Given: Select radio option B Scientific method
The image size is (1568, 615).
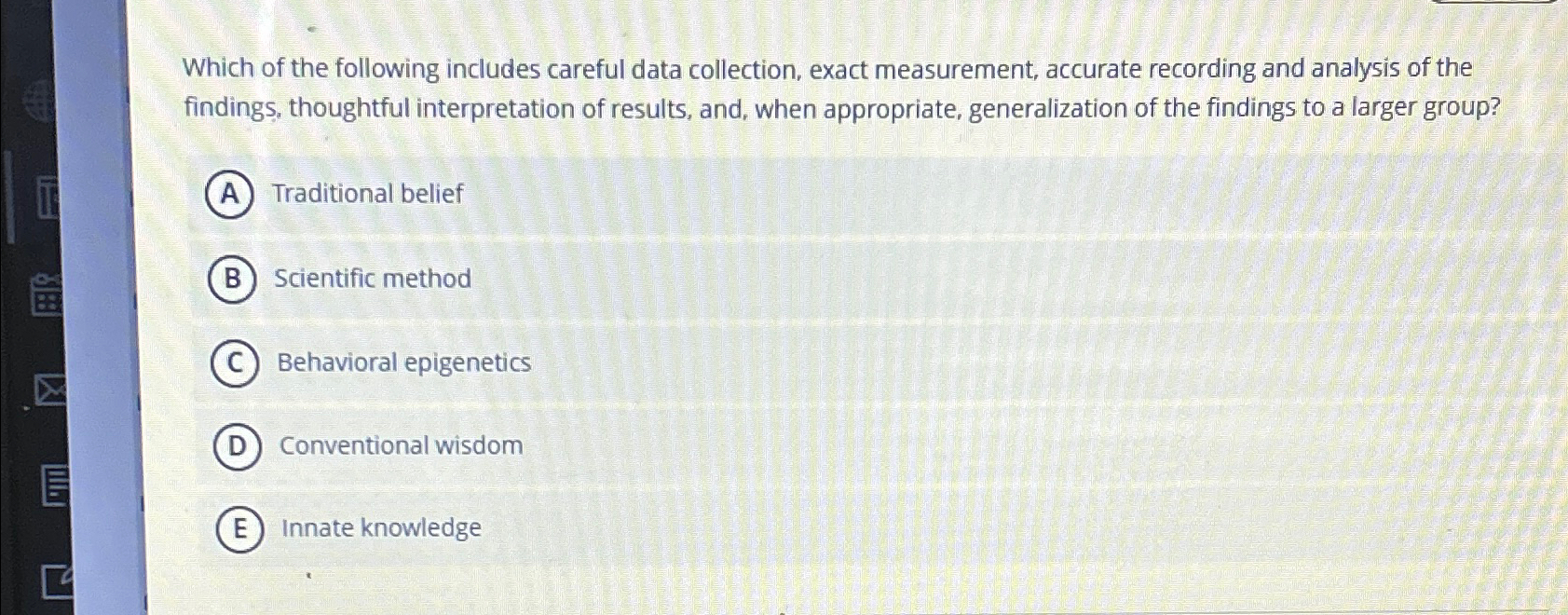Looking at the screenshot, I should [234, 279].
